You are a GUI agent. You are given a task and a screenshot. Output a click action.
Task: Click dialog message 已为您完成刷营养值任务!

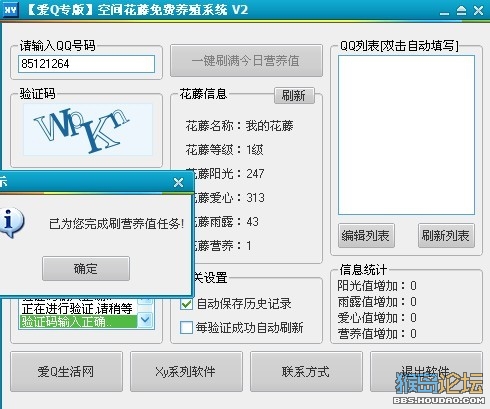[117, 224]
